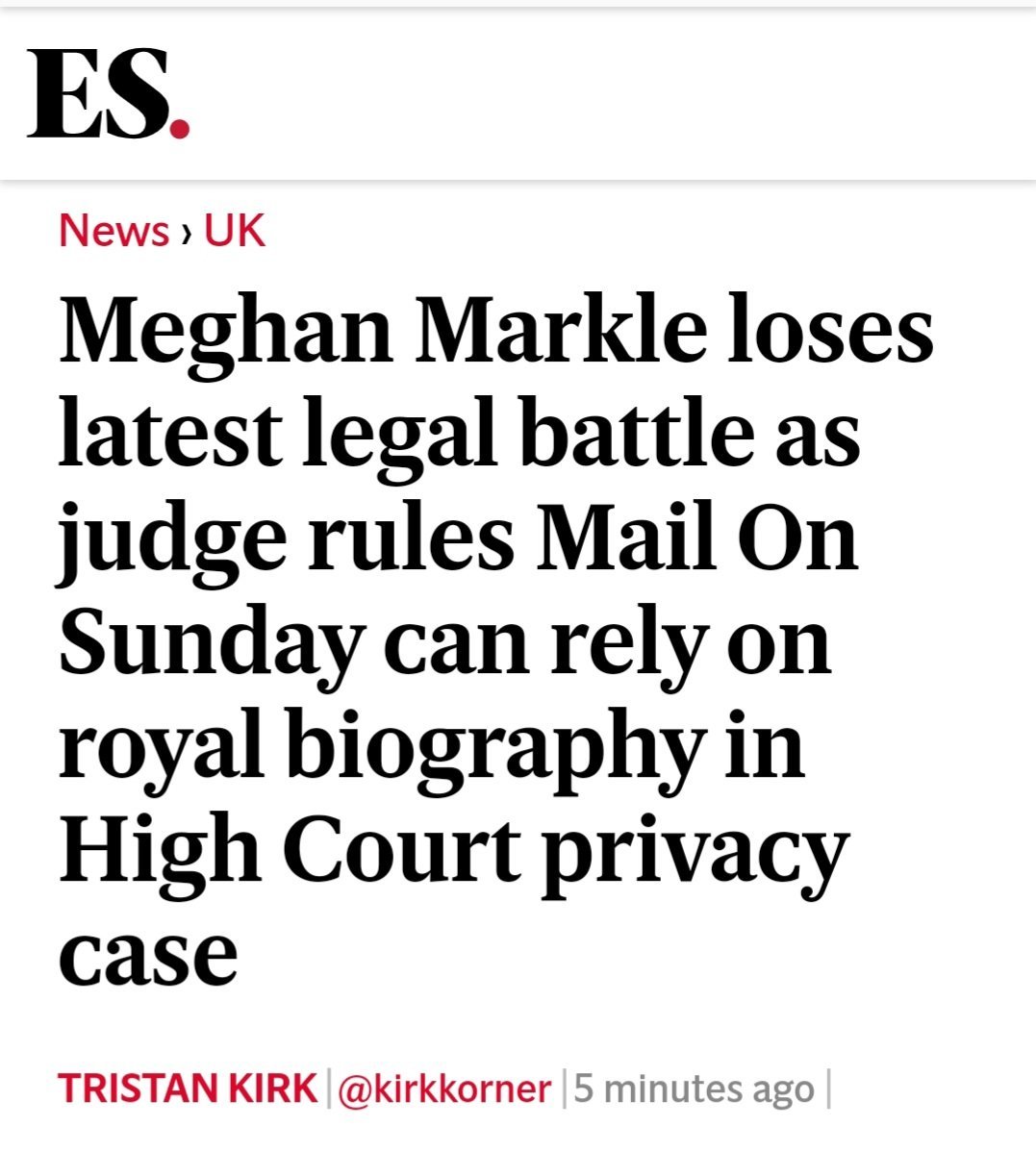
Task: Open the News breadcrumb section
Action: tap(114, 232)
